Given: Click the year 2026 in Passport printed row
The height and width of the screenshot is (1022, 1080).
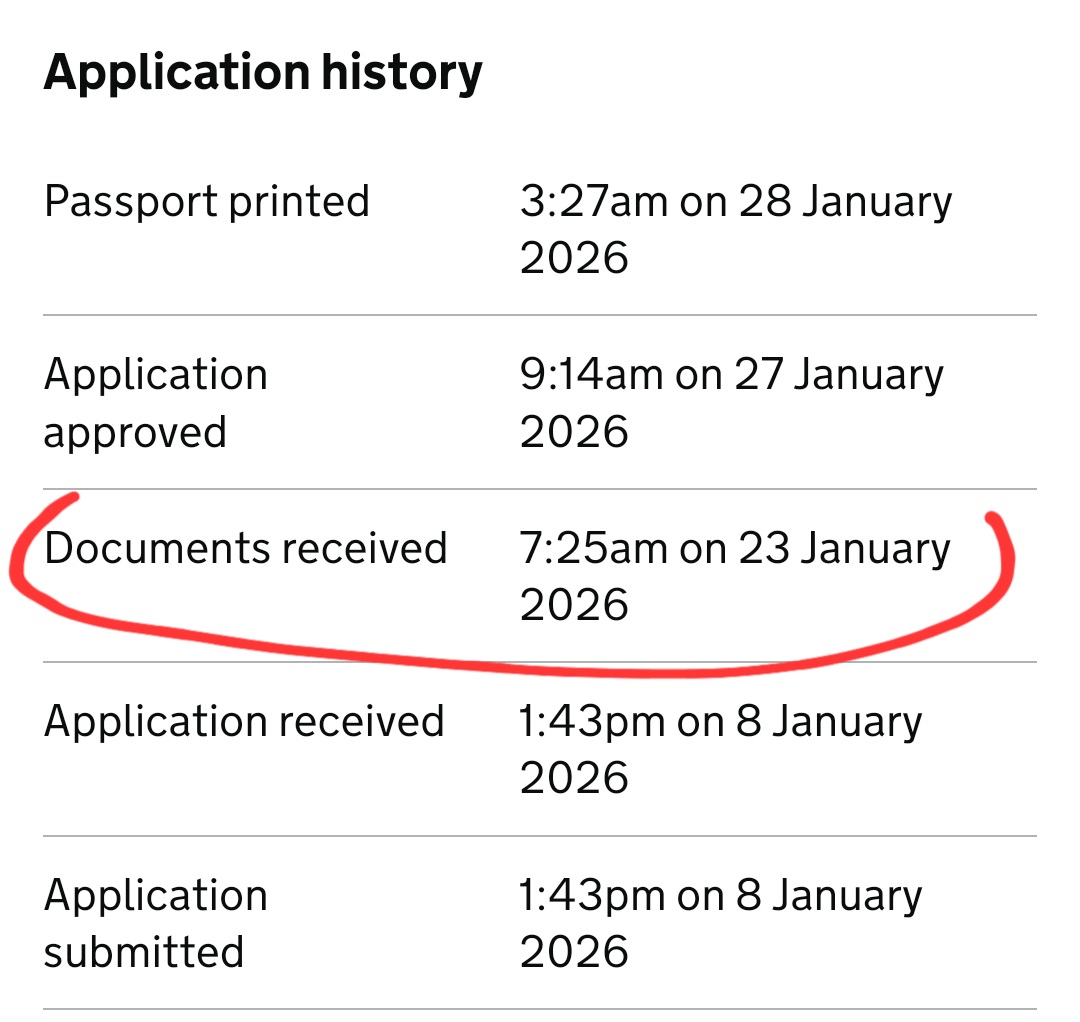Looking at the screenshot, I should point(574,258).
